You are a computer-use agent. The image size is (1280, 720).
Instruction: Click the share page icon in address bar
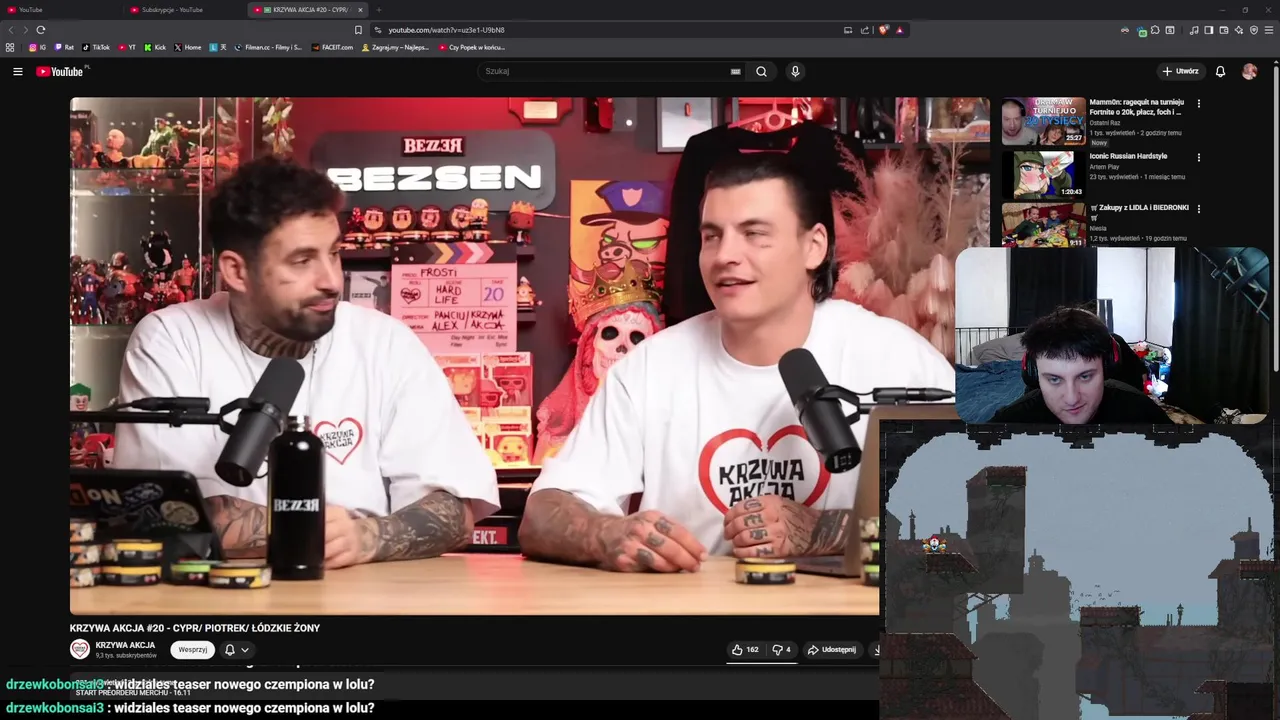[865, 30]
